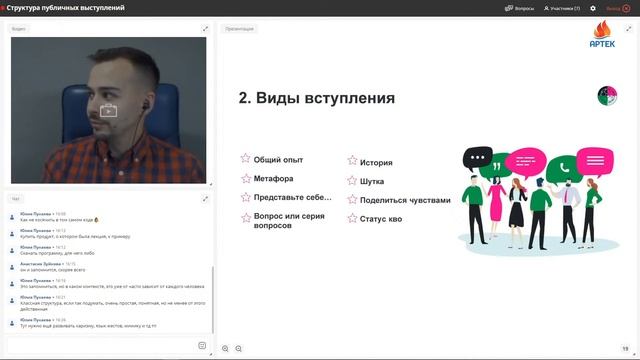Click the slide item "Метафора"
The height and width of the screenshot is (360, 640).
[x=273, y=179]
